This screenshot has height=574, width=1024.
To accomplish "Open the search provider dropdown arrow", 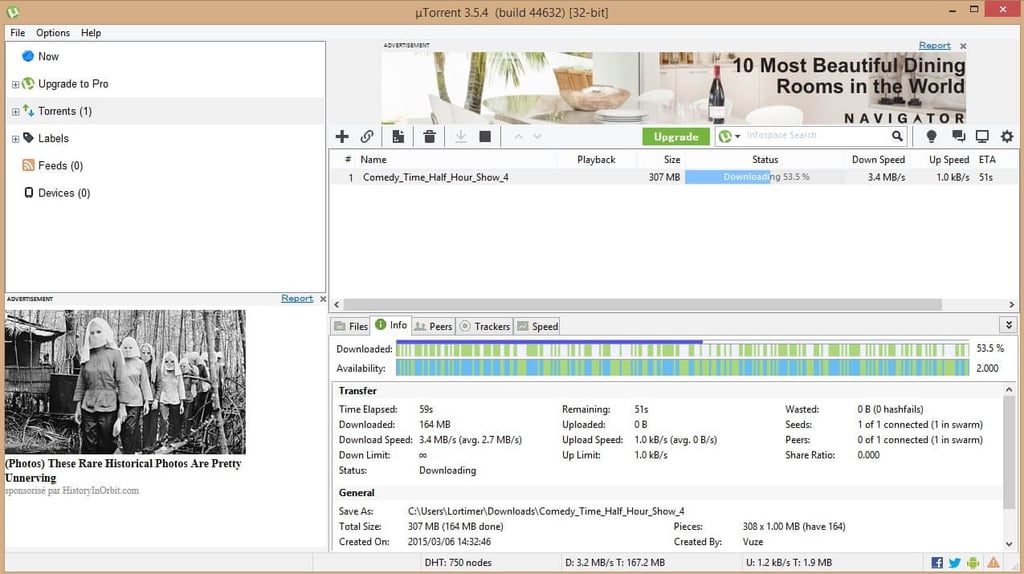I will pyautogui.click(x=737, y=136).
